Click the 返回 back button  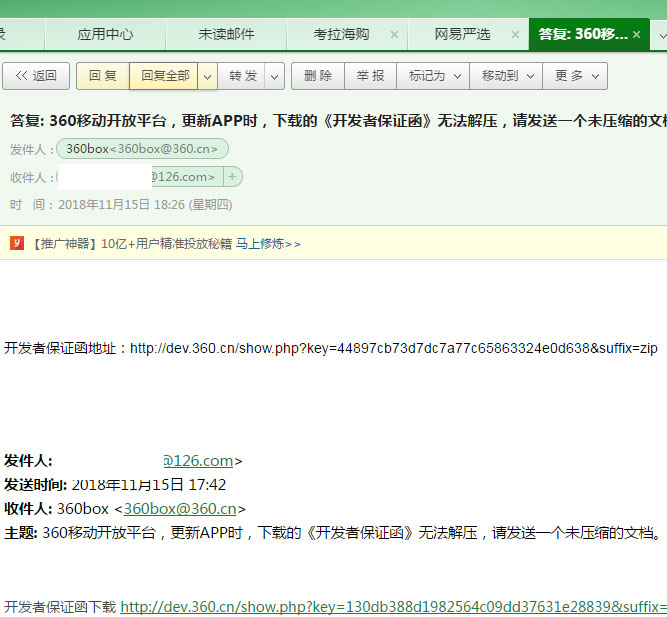[36, 76]
